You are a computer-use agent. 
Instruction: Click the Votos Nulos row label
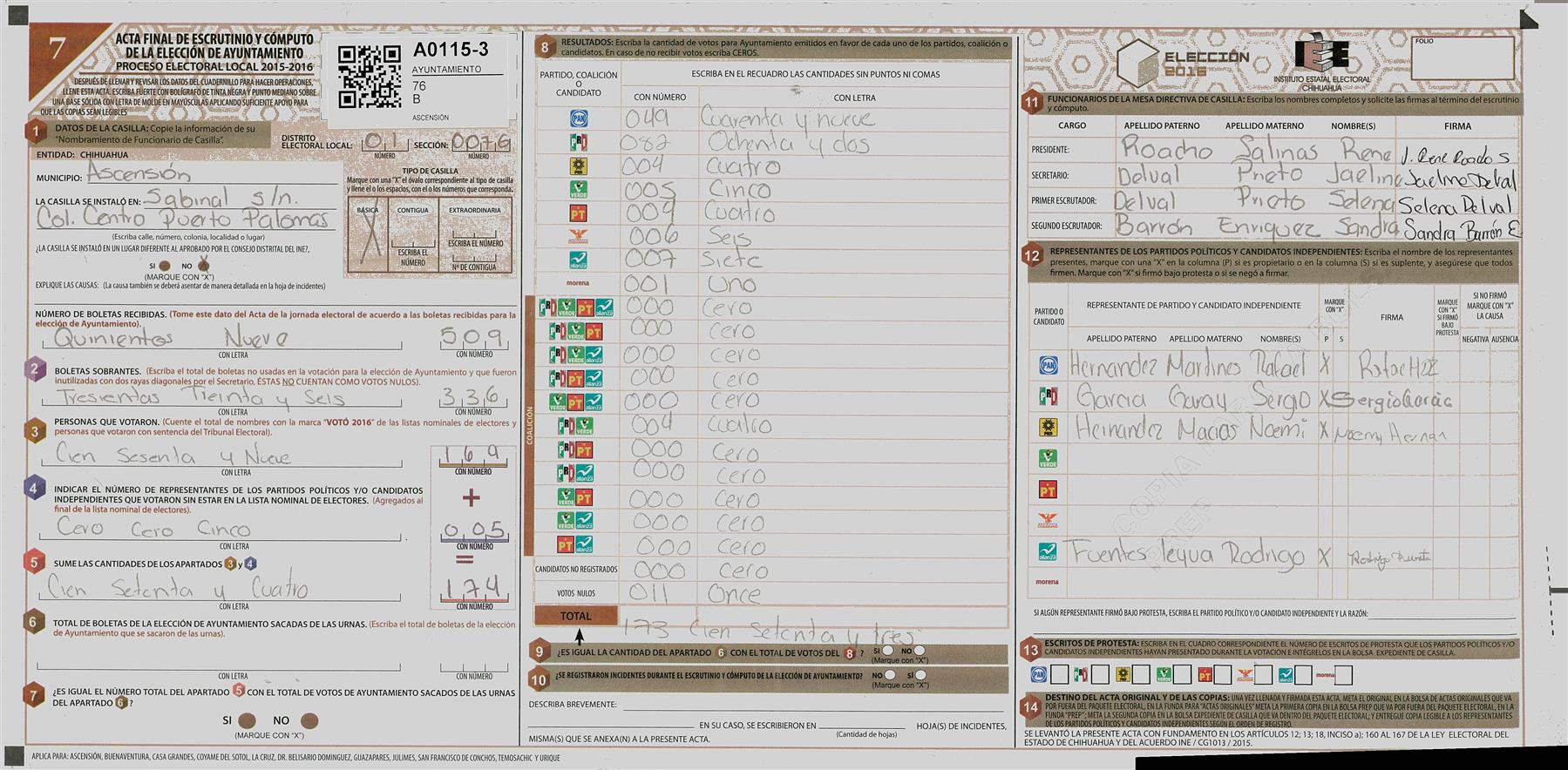point(575,593)
